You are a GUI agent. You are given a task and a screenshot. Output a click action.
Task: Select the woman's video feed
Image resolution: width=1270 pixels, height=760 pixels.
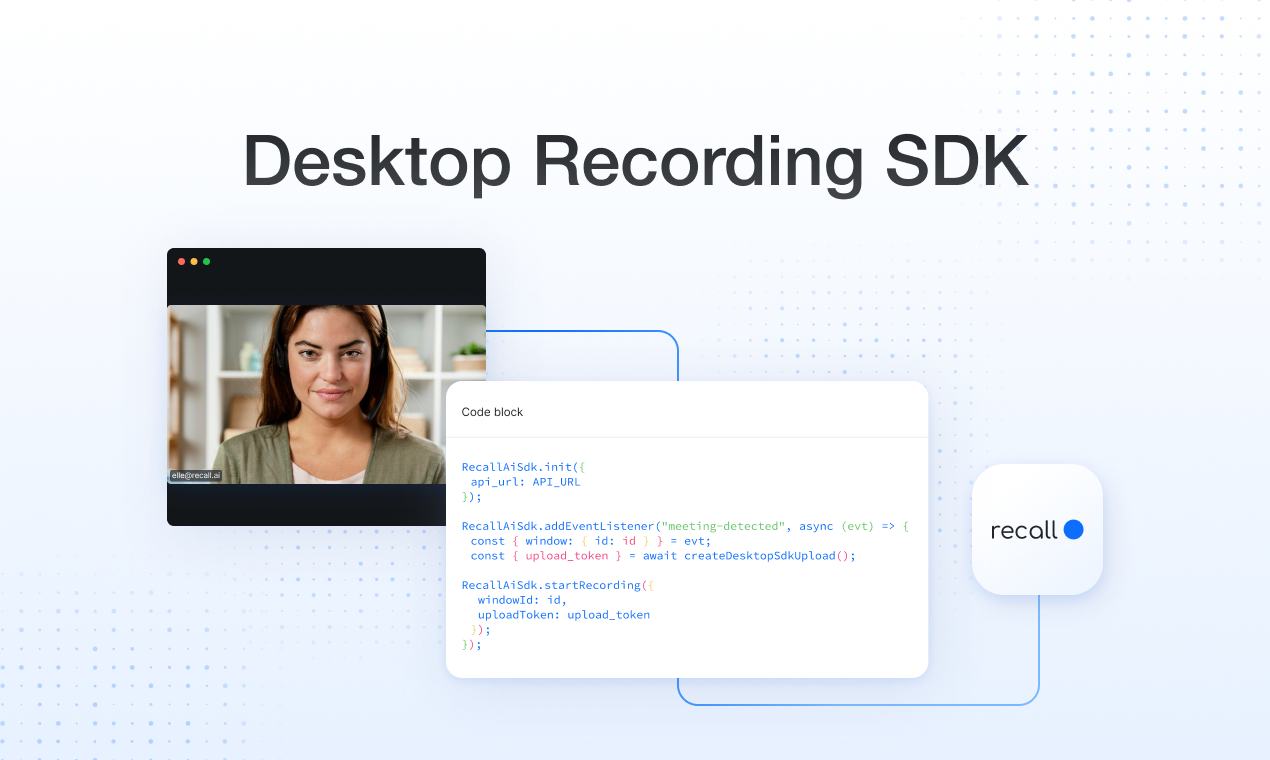(326, 394)
